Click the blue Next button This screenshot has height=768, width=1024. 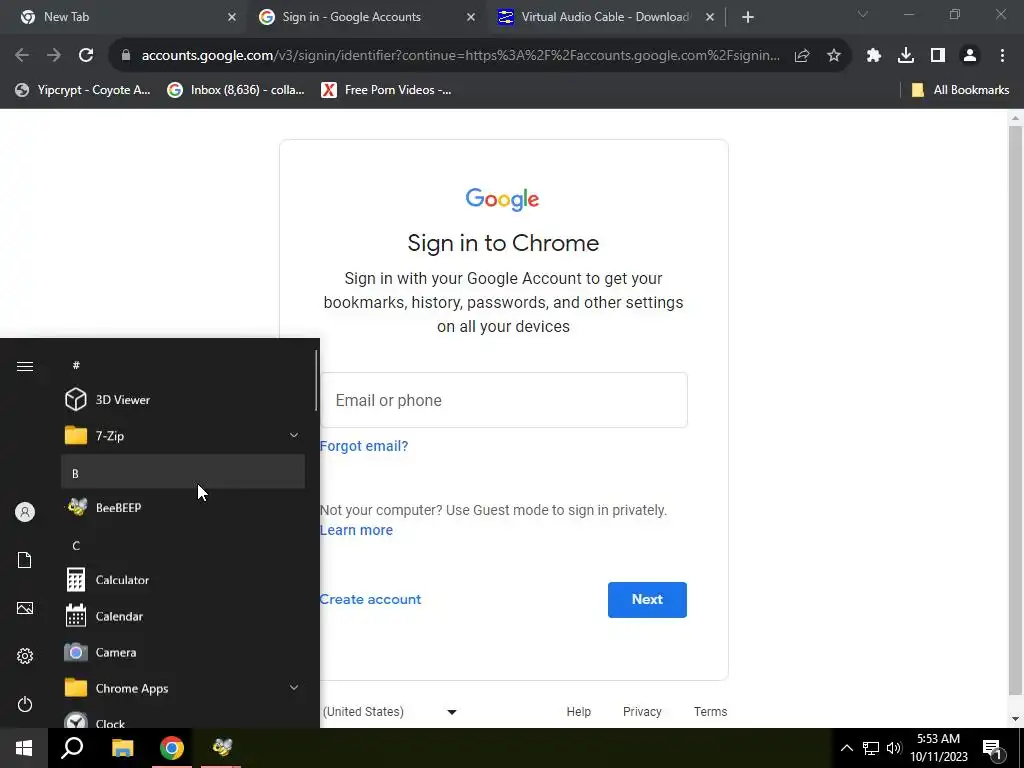point(647,600)
